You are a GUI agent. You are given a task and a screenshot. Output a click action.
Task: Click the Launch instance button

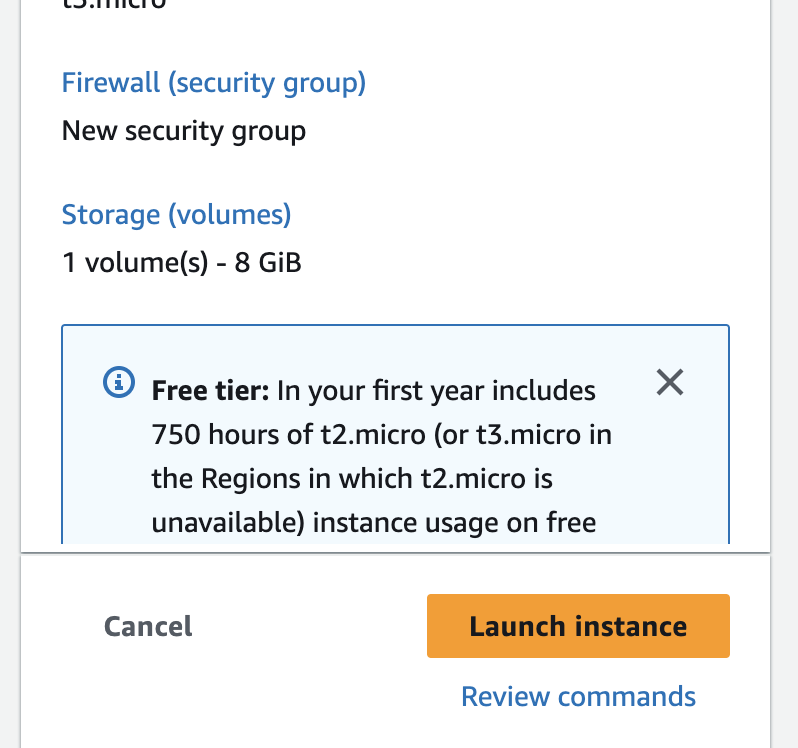coord(578,626)
